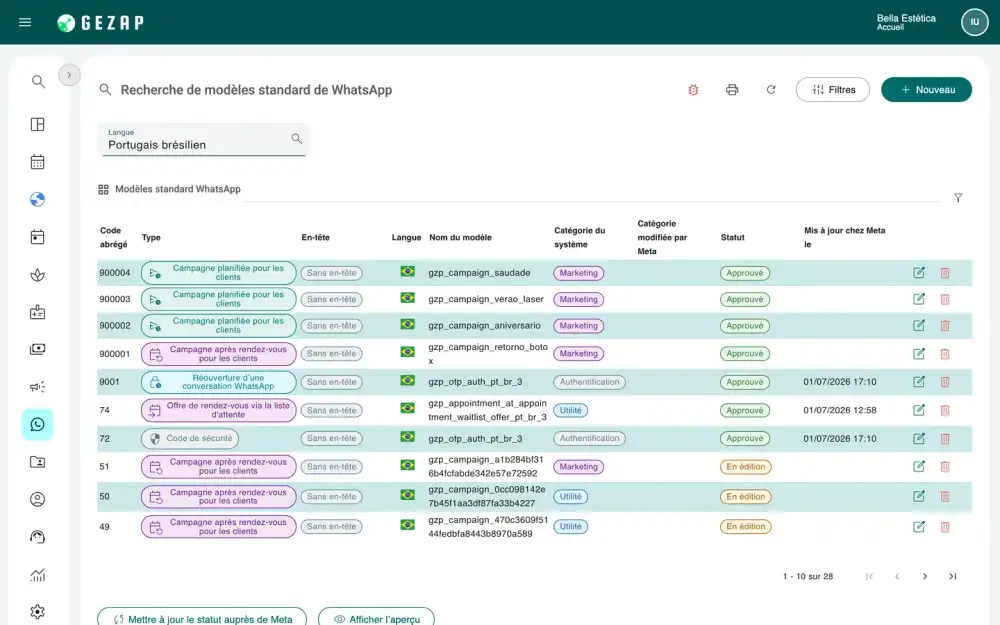The width and height of the screenshot is (1000, 625).
Task: Delete template with code 50
Action: [x=945, y=496]
